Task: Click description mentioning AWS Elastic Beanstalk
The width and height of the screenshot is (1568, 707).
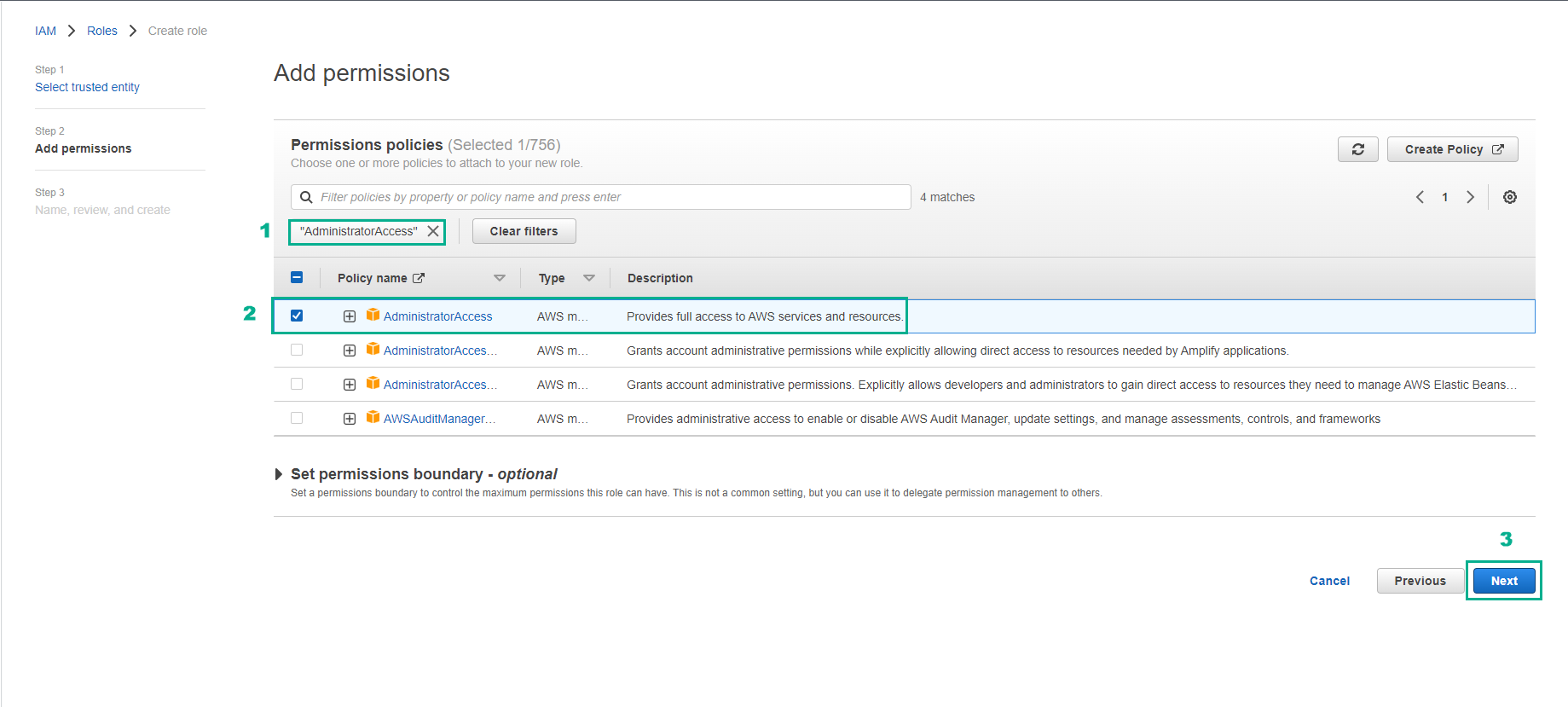Action: [1072, 385]
